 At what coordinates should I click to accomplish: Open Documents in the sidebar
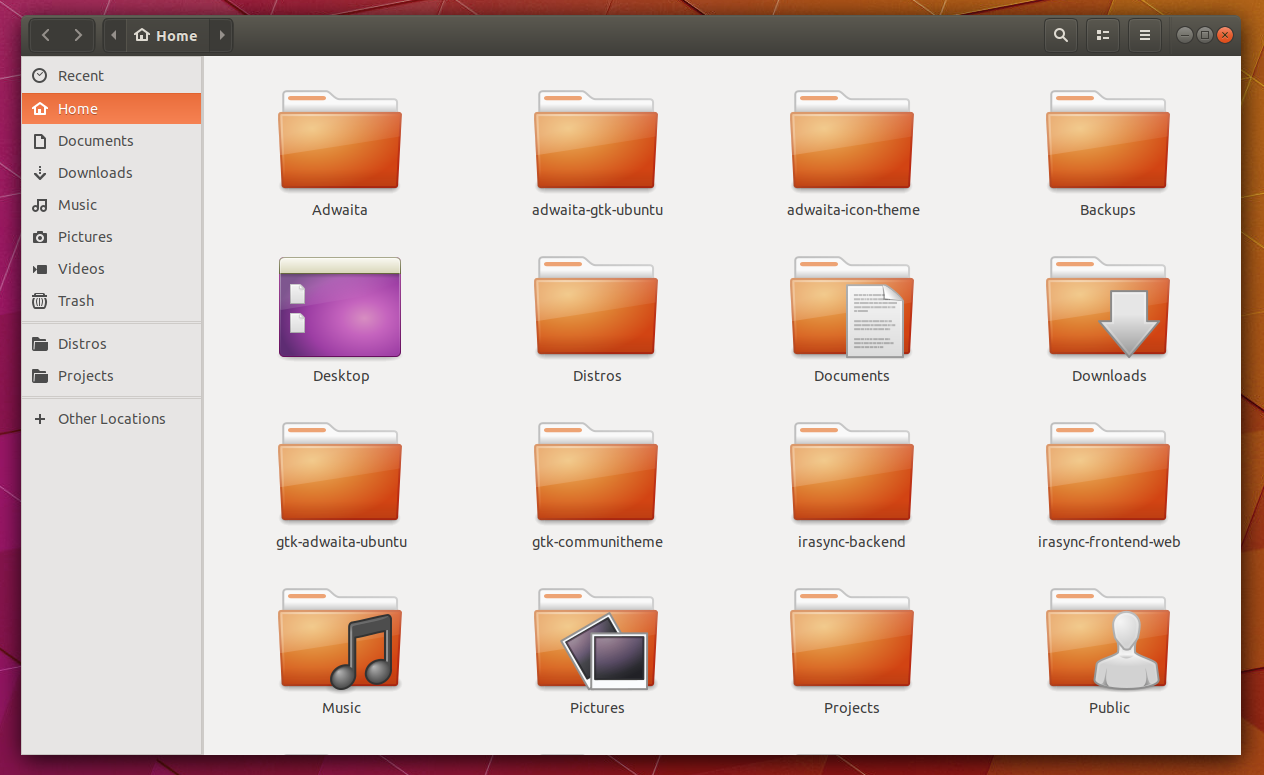(x=111, y=141)
